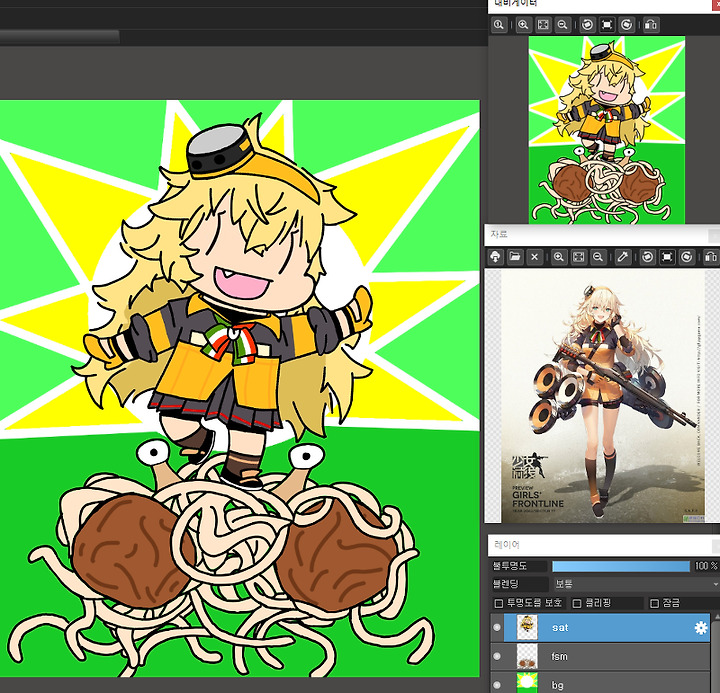Click the fsm layer thumbnail
Viewport: 720px width, 693px height.
(527, 656)
